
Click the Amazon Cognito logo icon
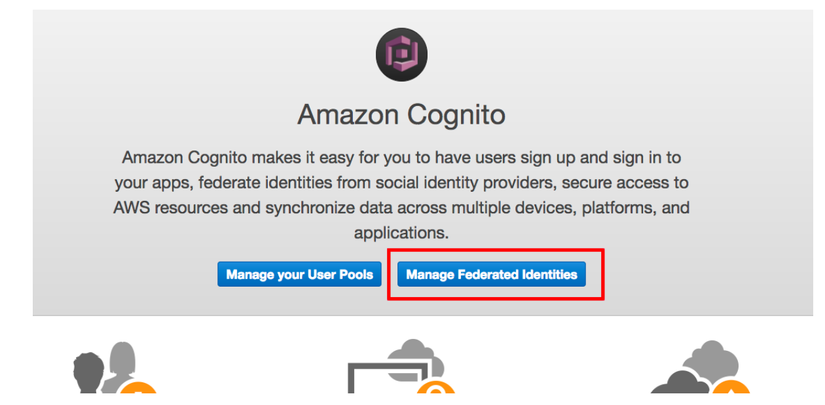402,54
